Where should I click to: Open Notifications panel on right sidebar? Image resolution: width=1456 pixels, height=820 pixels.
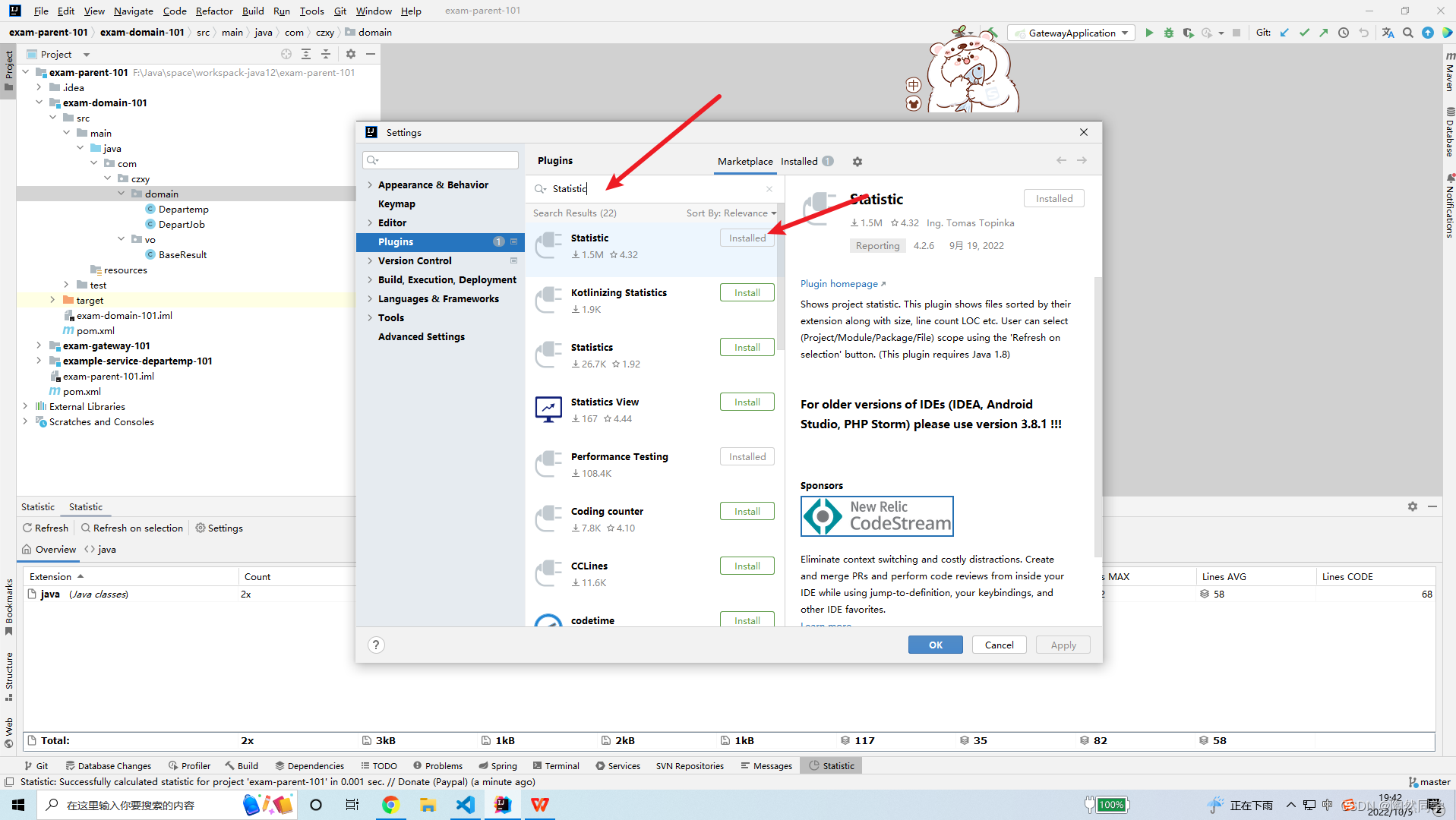[x=1449, y=207]
